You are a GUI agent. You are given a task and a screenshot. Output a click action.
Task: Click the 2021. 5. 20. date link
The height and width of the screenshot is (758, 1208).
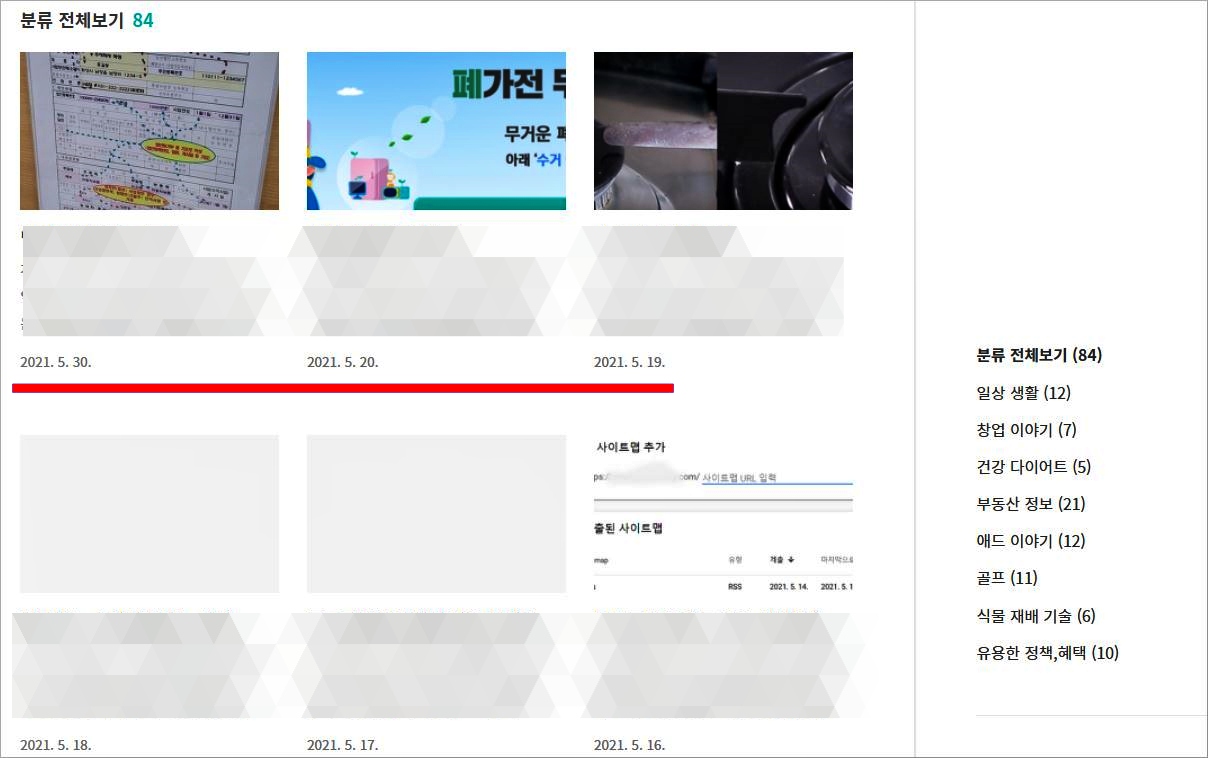343,362
